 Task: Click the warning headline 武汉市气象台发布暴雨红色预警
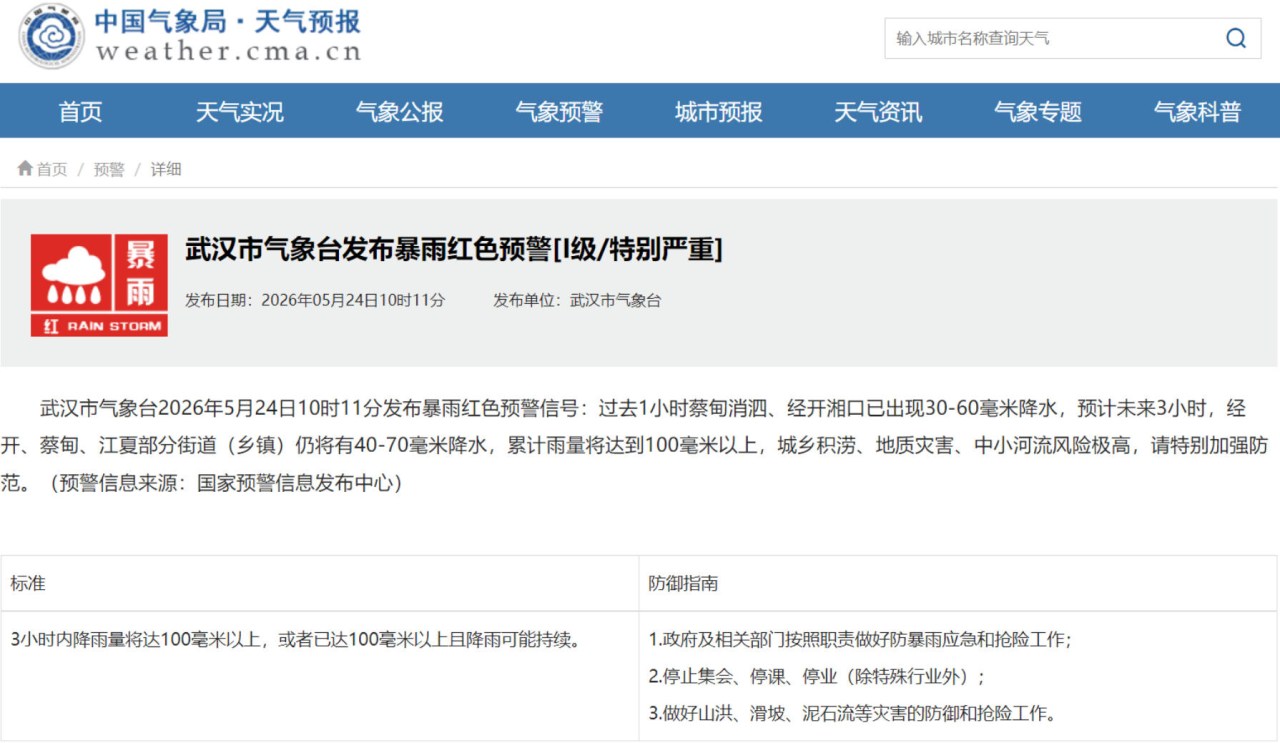(x=454, y=249)
